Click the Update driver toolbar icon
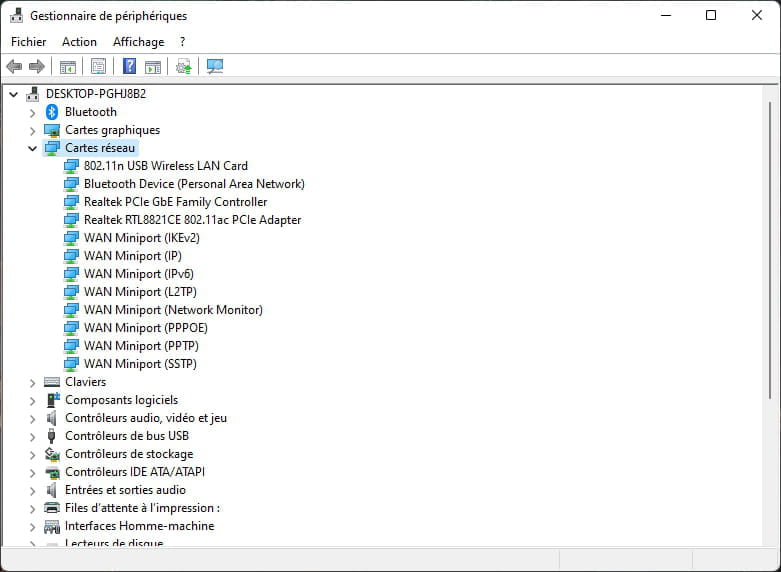The height and width of the screenshot is (572, 781). pos(183,66)
